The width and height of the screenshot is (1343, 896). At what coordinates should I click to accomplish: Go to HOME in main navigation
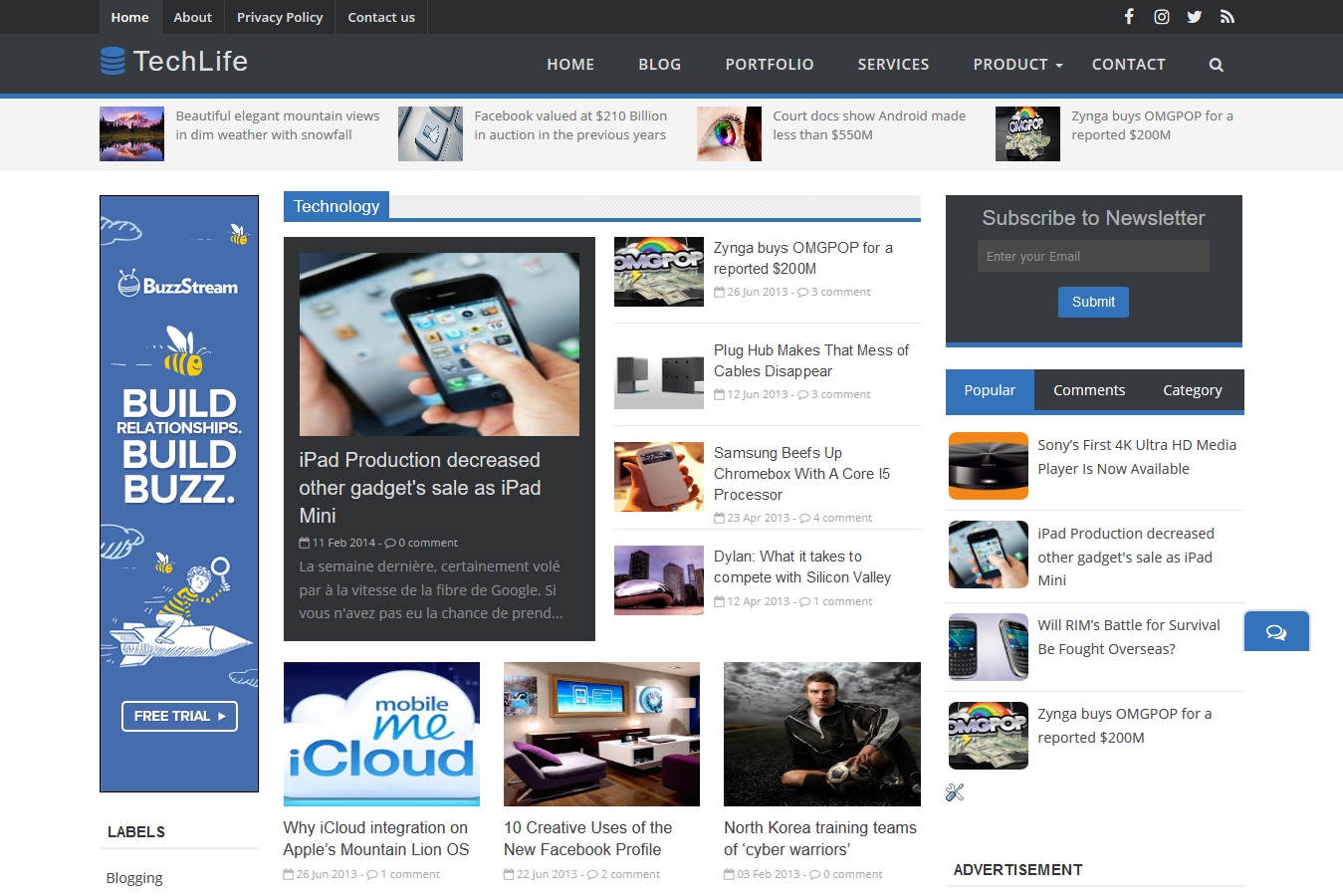tap(570, 65)
